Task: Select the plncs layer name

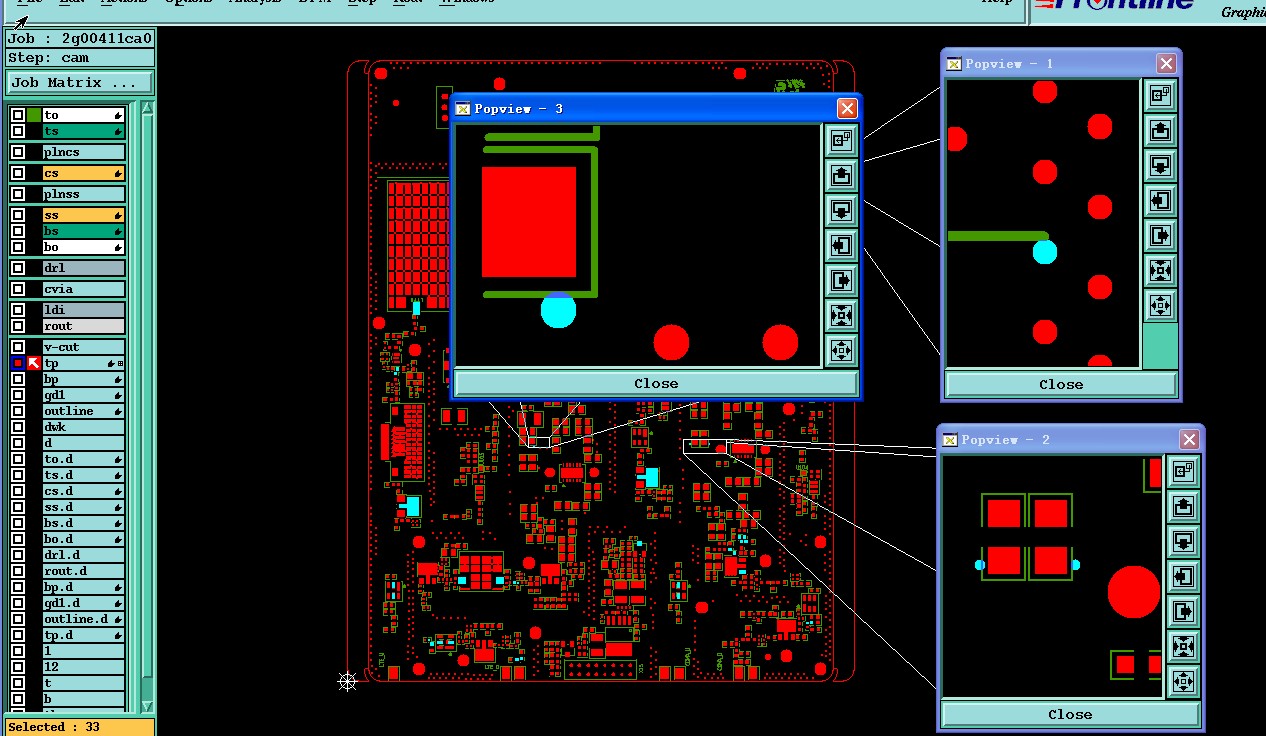Action: pos(84,152)
